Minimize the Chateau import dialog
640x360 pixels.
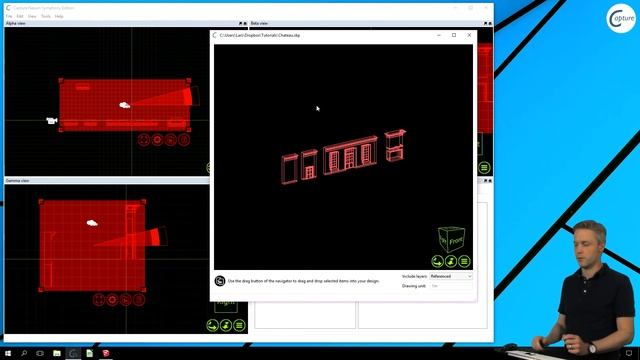439,35
